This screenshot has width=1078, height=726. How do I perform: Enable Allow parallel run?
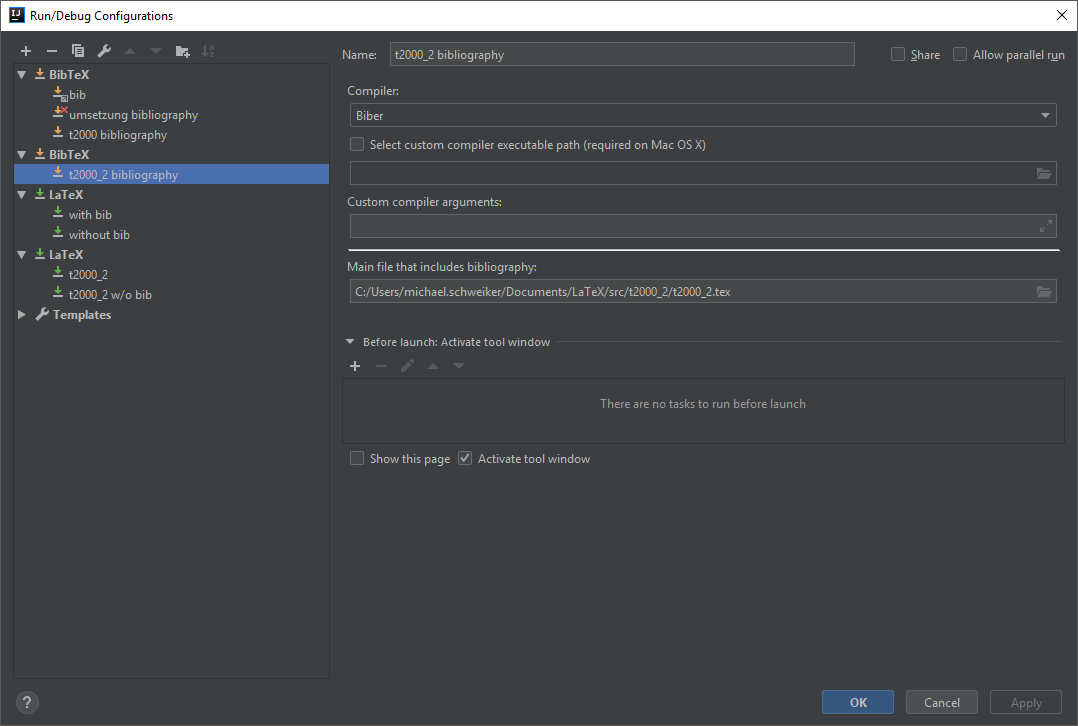pyautogui.click(x=959, y=54)
